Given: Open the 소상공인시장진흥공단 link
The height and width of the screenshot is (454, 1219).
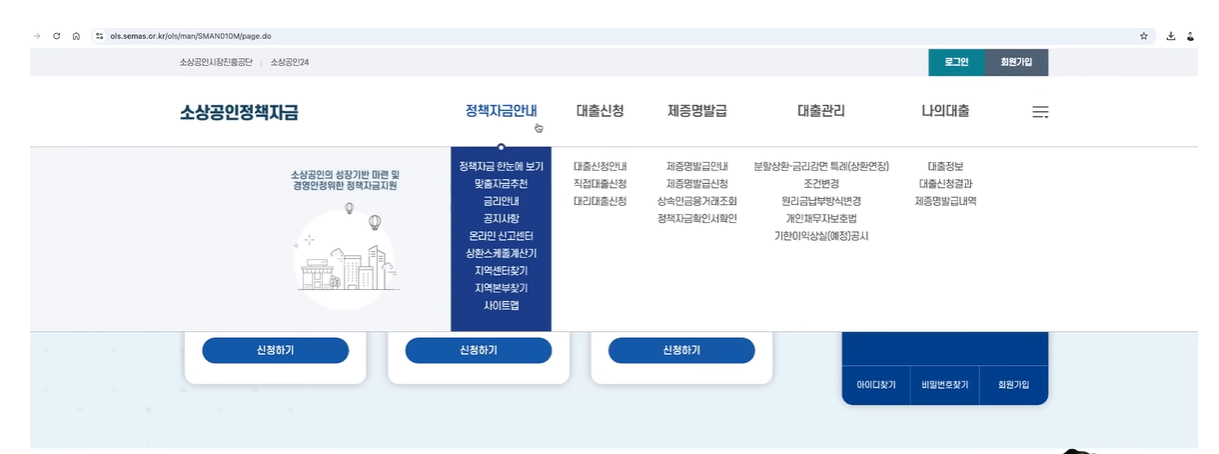Looking at the screenshot, I should tap(215, 63).
